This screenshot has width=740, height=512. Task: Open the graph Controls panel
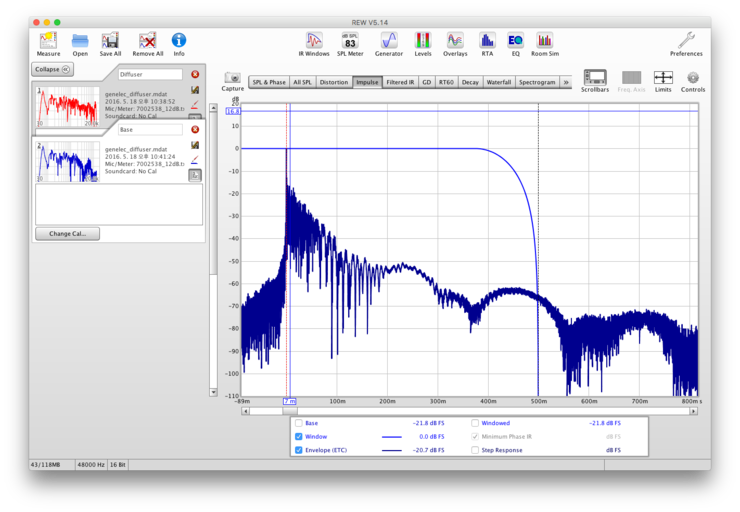tap(693, 78)
